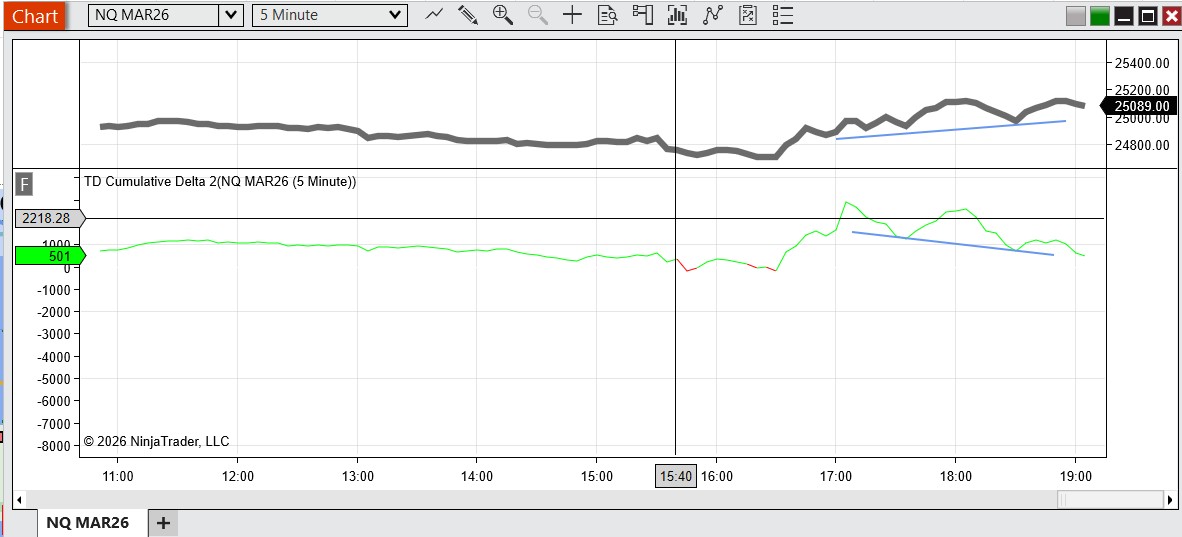The image size is (1182, 537).
Task: Click the 17:00 time axis label
Action: [x=835, y=477]
